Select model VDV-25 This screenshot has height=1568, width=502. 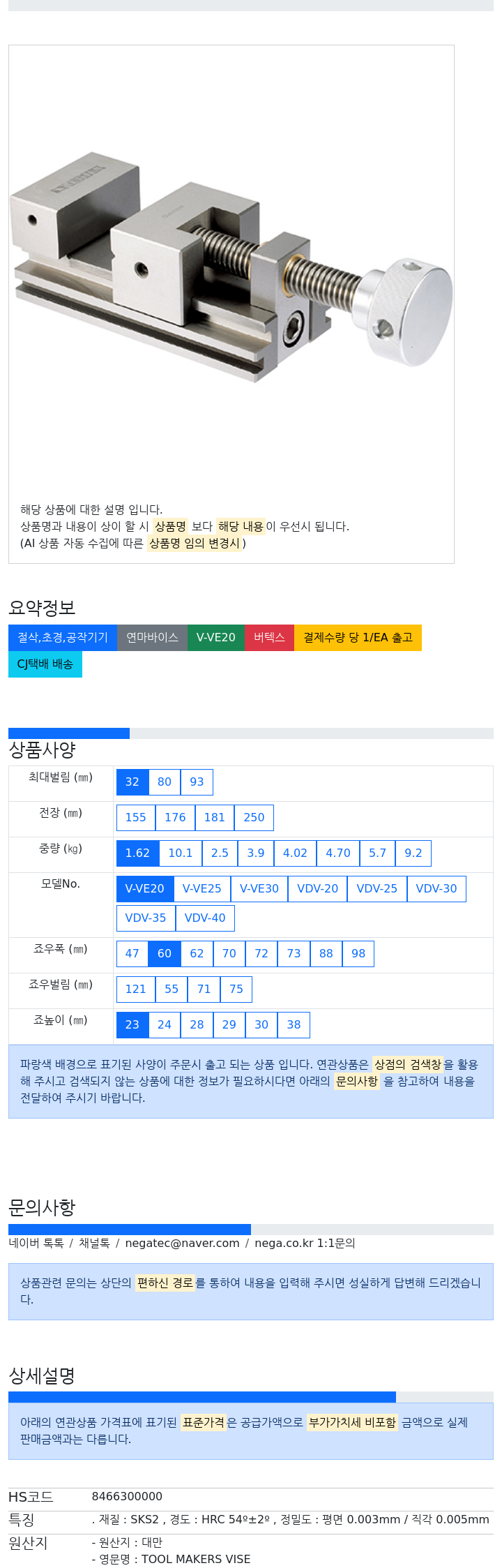(x=377, y=889)
